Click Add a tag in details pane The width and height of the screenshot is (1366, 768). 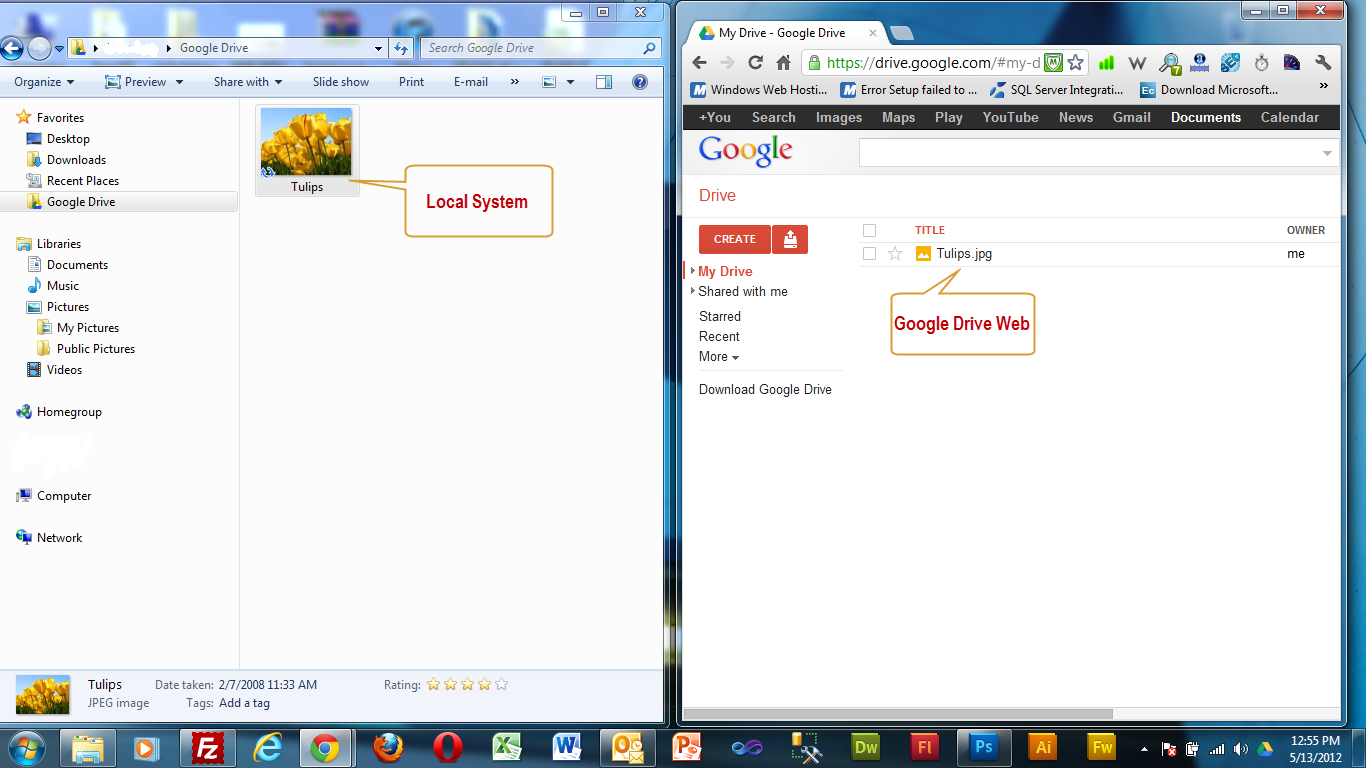click(x=244, y=703)
